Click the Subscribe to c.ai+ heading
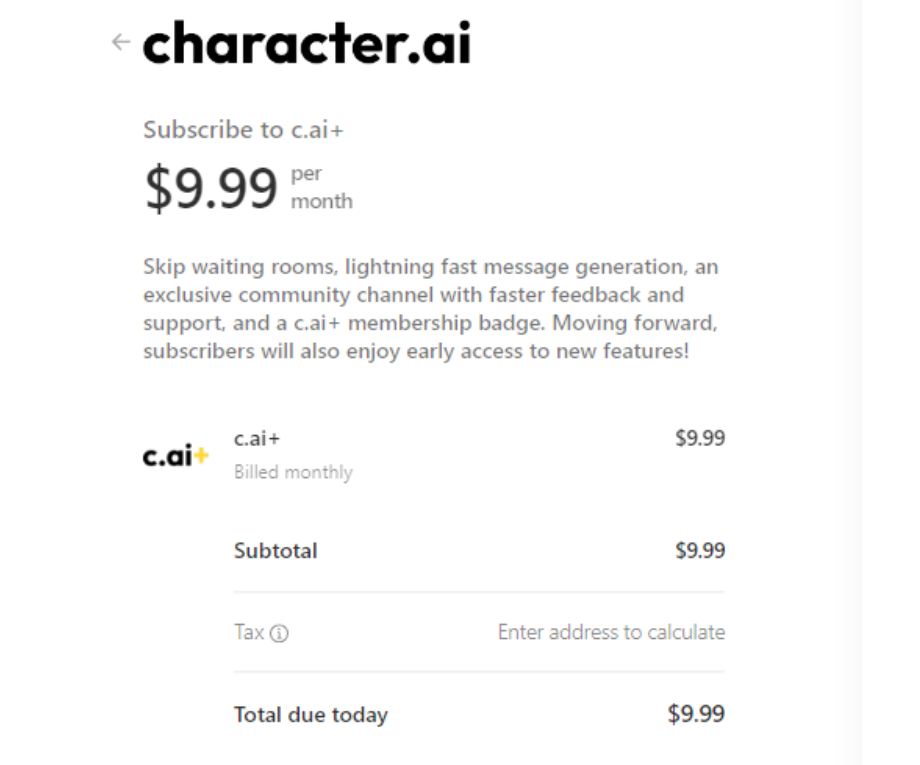920x765 pixels. click(243, 130)
